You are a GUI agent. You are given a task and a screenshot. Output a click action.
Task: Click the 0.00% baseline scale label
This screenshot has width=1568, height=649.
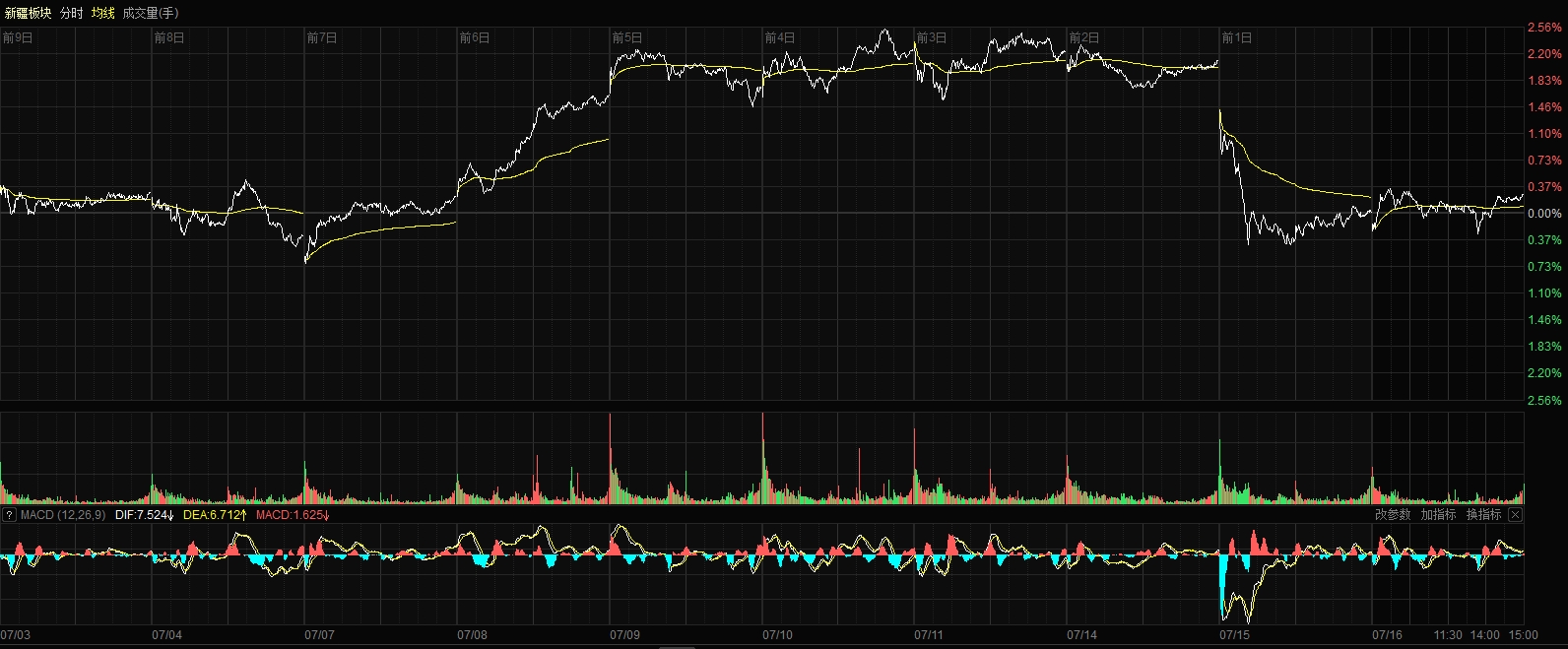(x=1544, y=214)
